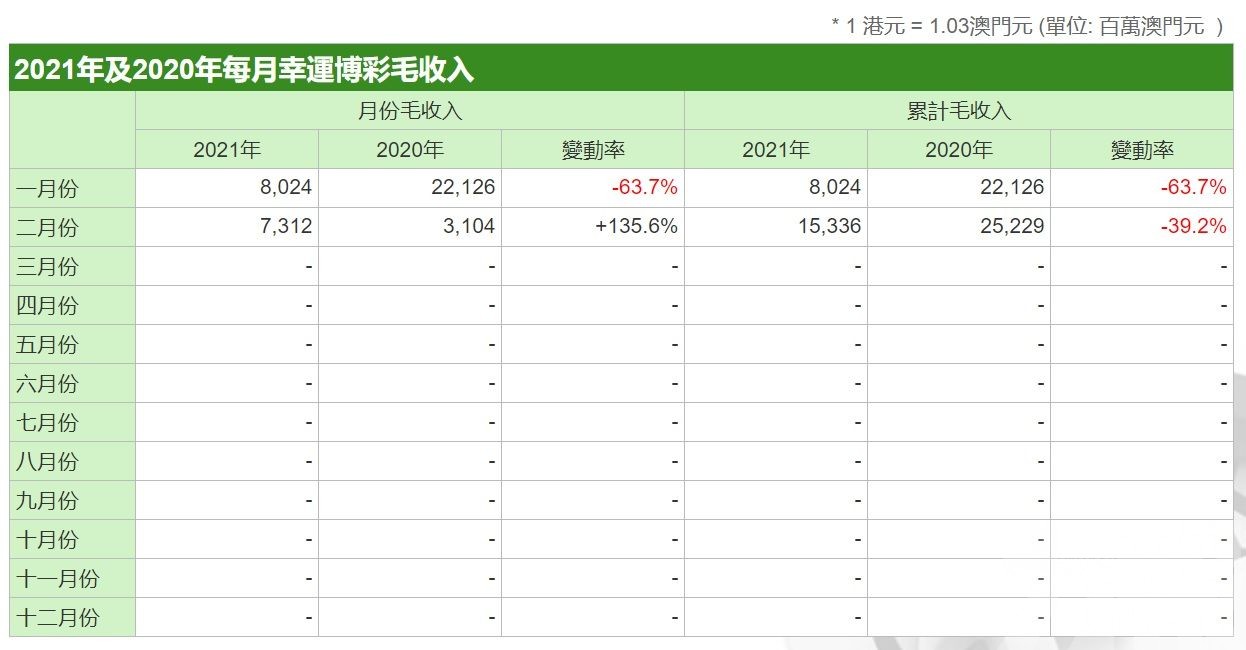Select the 九月份 row label
This screenshot has width=1246, height=650.
pos(47,500)
